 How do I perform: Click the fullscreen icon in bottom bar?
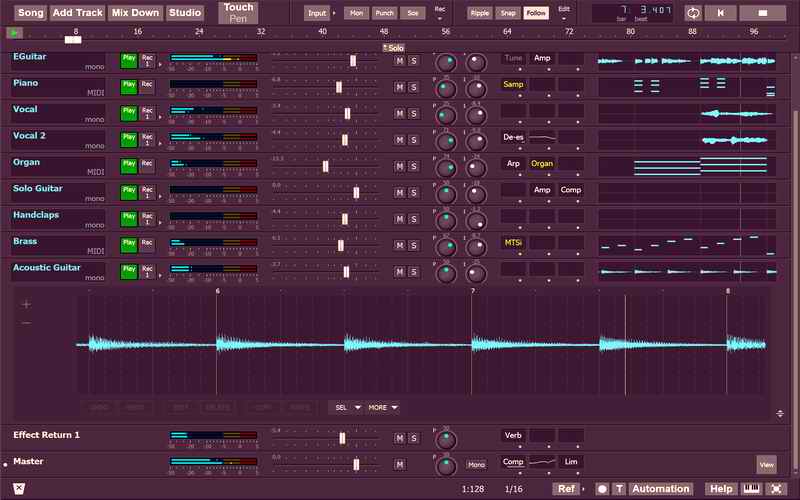tap(775, 489)
